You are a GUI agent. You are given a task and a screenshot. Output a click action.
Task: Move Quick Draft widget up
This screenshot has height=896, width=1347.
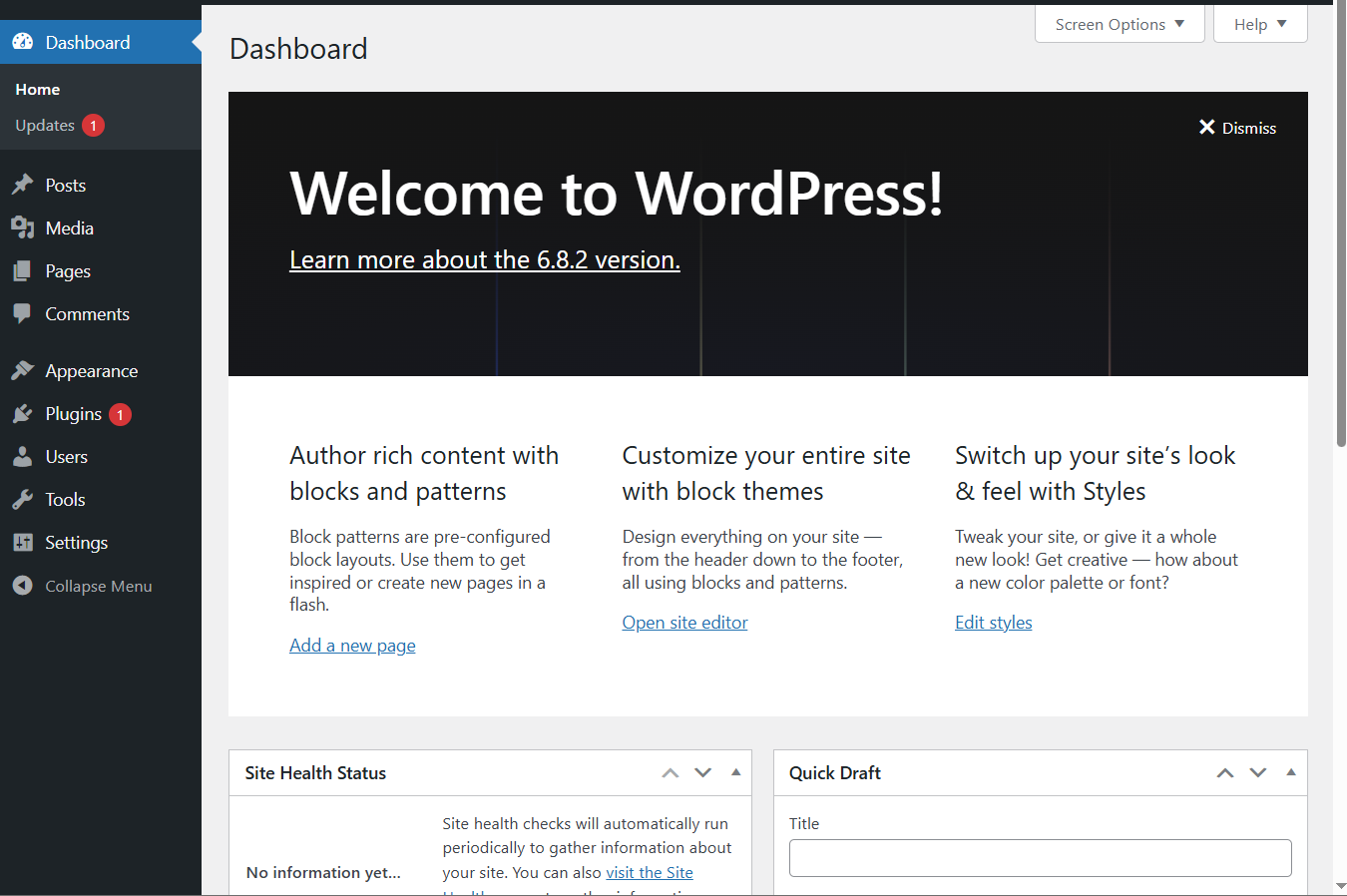click(x=1225, y=772)
